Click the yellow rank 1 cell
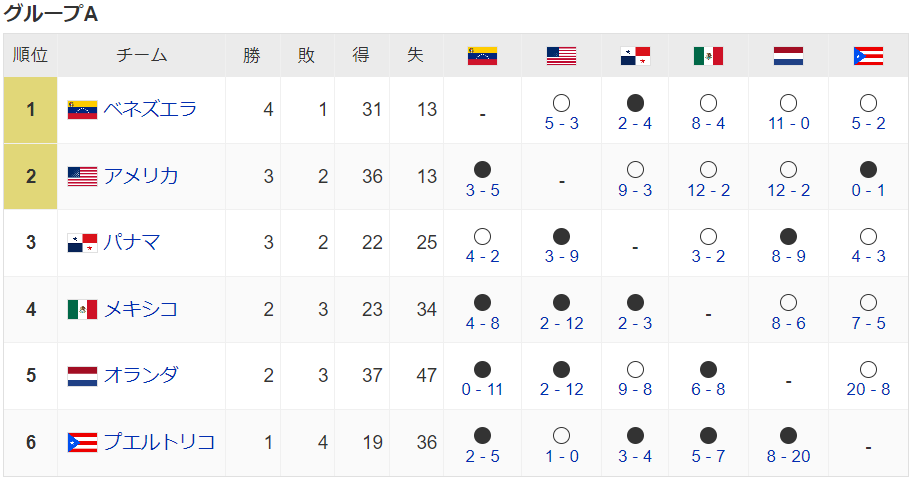Viewport: 913px width, 481px height. click(30, 110)
